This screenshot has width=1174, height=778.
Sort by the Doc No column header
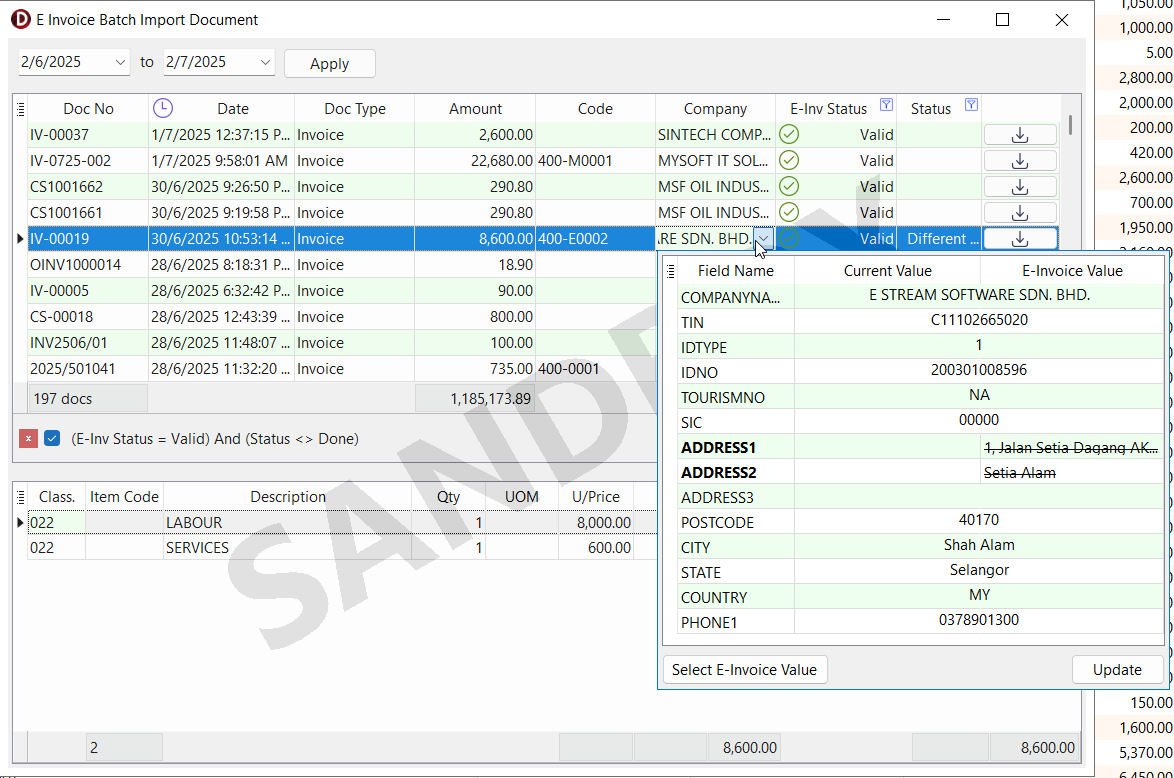coord(88,109)
